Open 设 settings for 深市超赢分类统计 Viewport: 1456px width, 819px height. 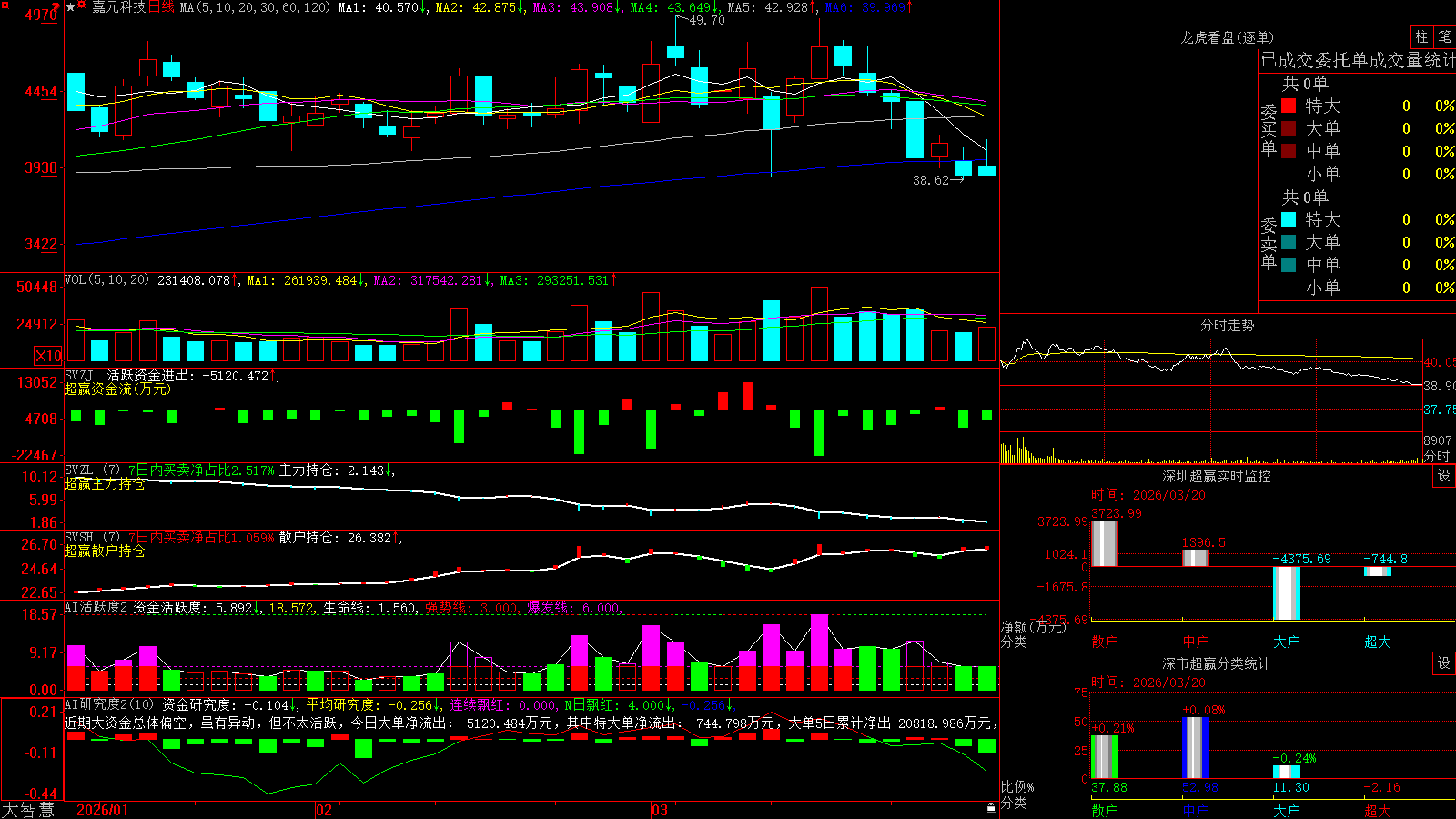click(x=1443, y=664)
